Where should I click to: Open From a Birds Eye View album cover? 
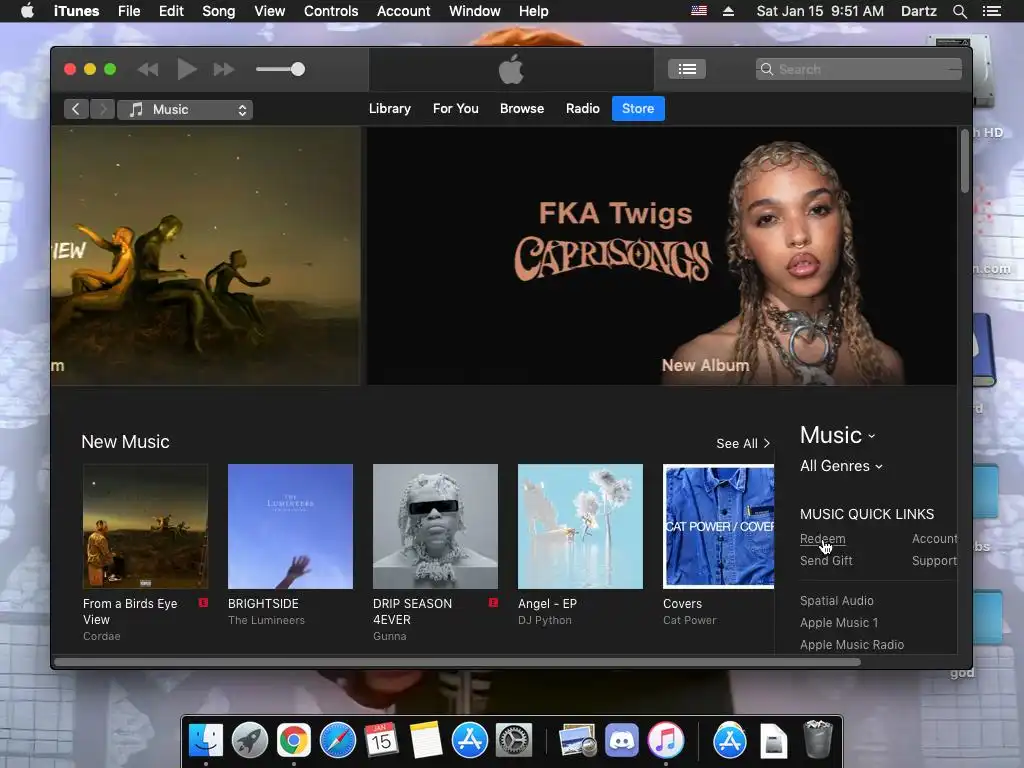(x=146, y=526)
